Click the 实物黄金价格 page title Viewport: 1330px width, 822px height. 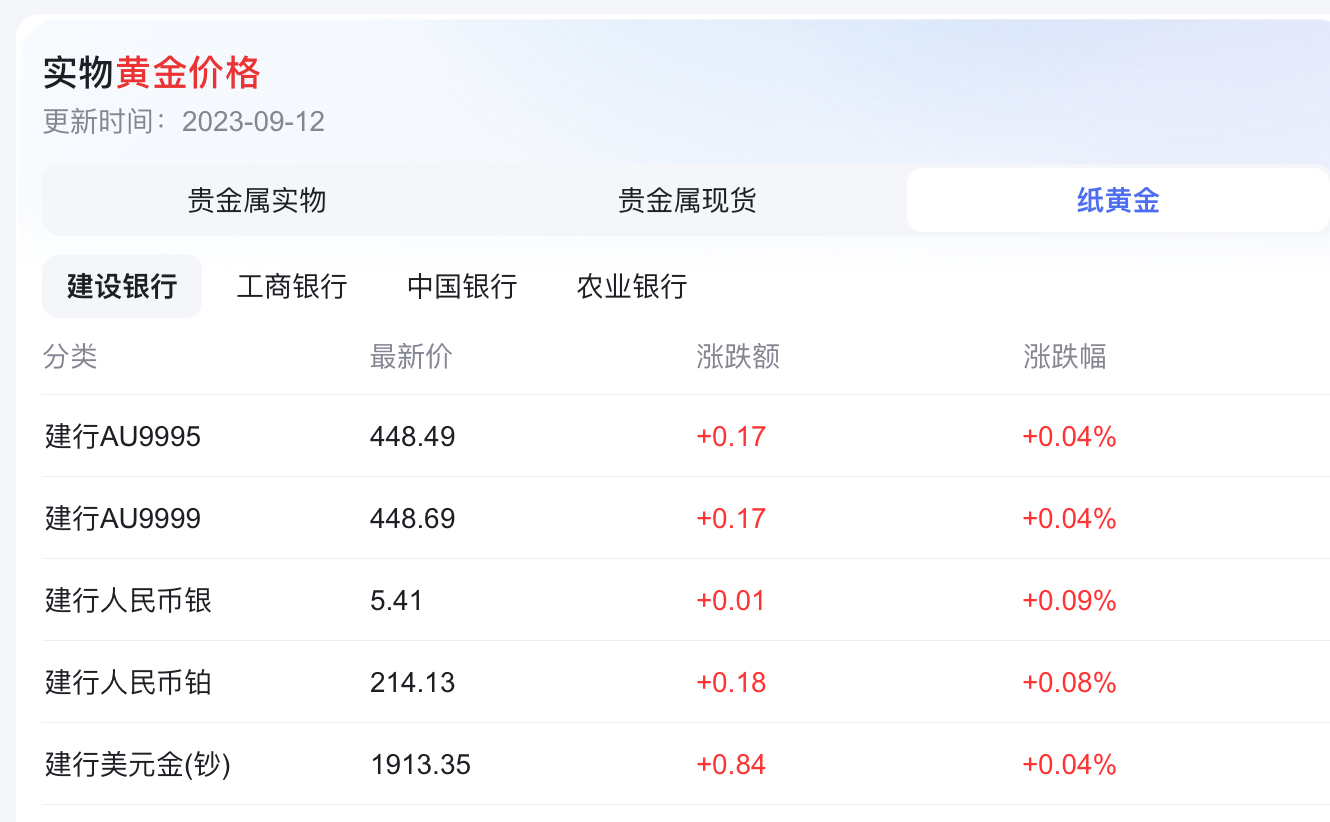coord(149,72)
